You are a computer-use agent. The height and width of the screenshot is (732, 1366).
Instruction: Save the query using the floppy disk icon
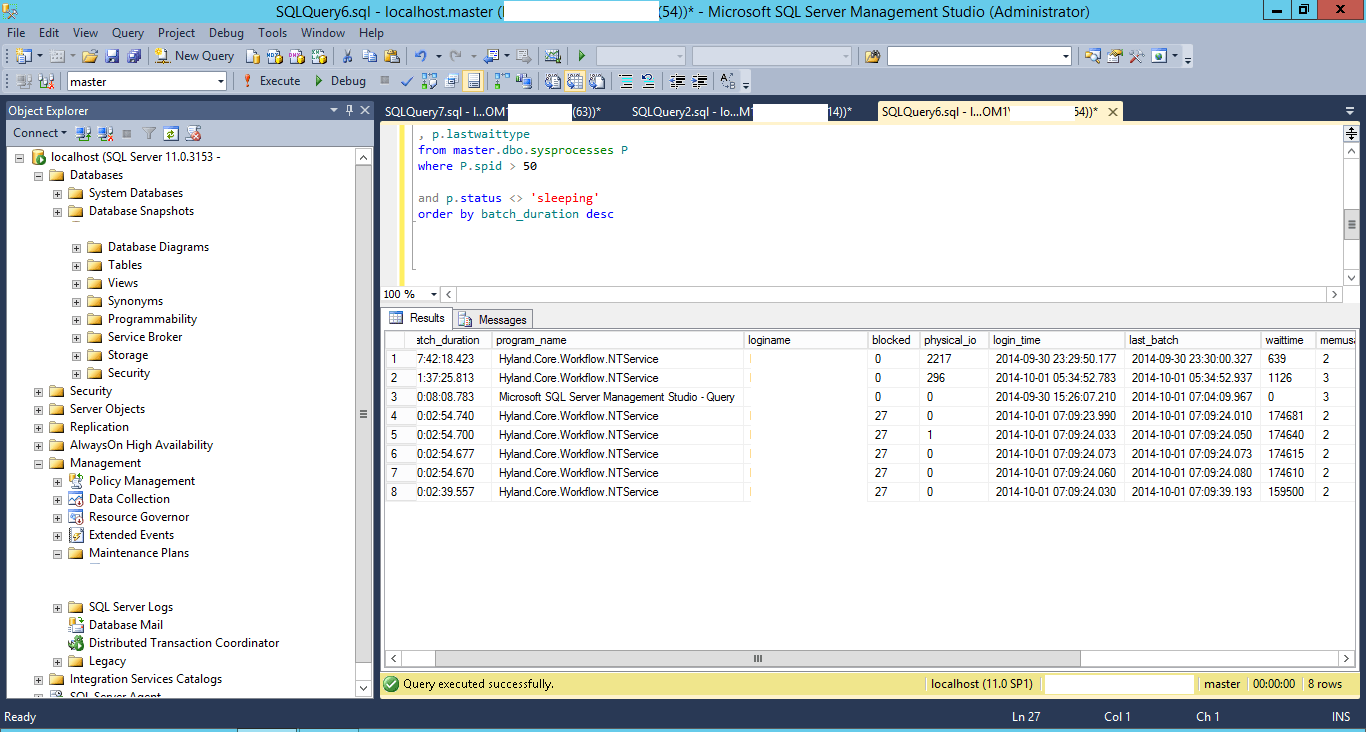[x=111, y=56]
